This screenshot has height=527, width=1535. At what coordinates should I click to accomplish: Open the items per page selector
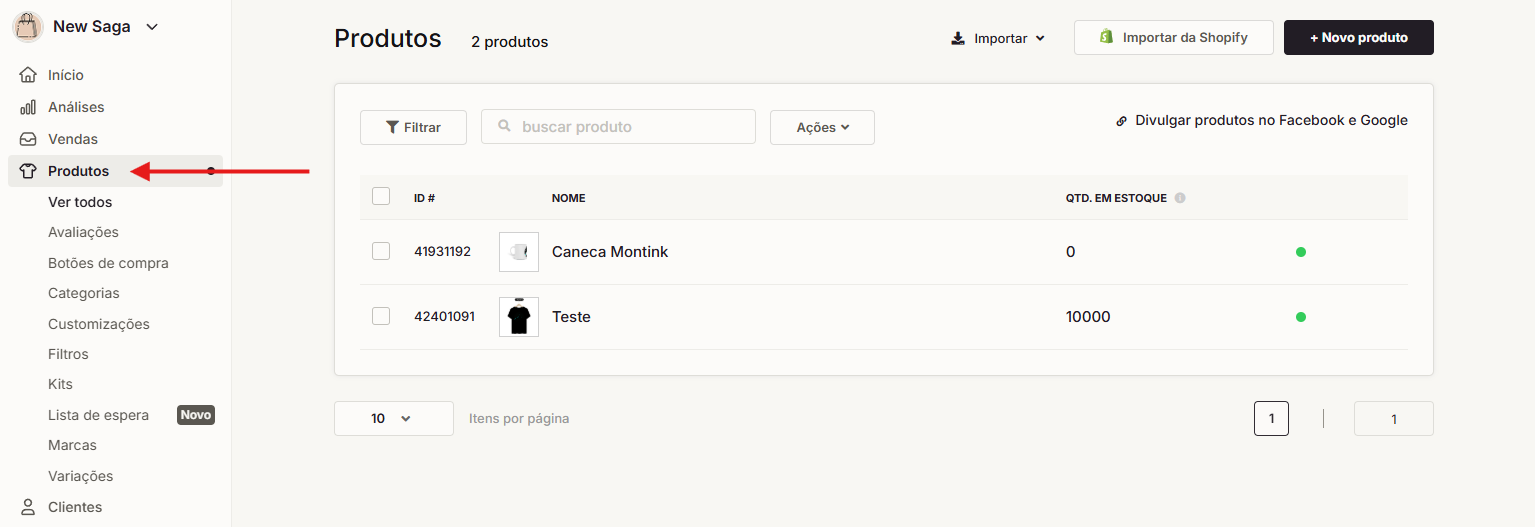click(393, 419)
